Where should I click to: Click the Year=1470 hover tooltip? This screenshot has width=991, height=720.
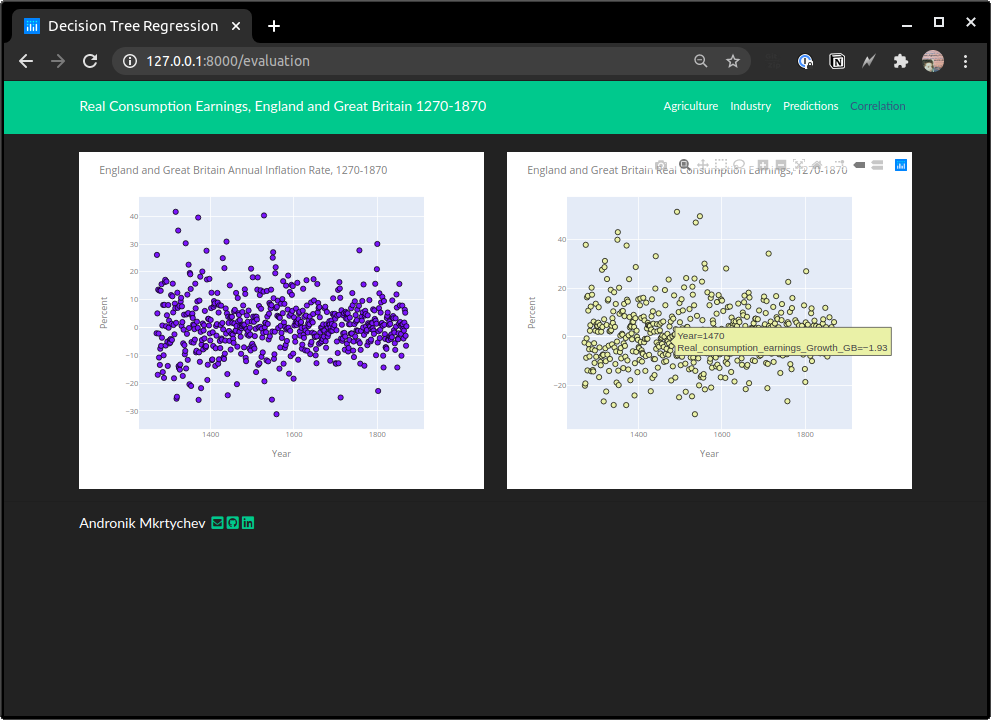coord(782,341)
